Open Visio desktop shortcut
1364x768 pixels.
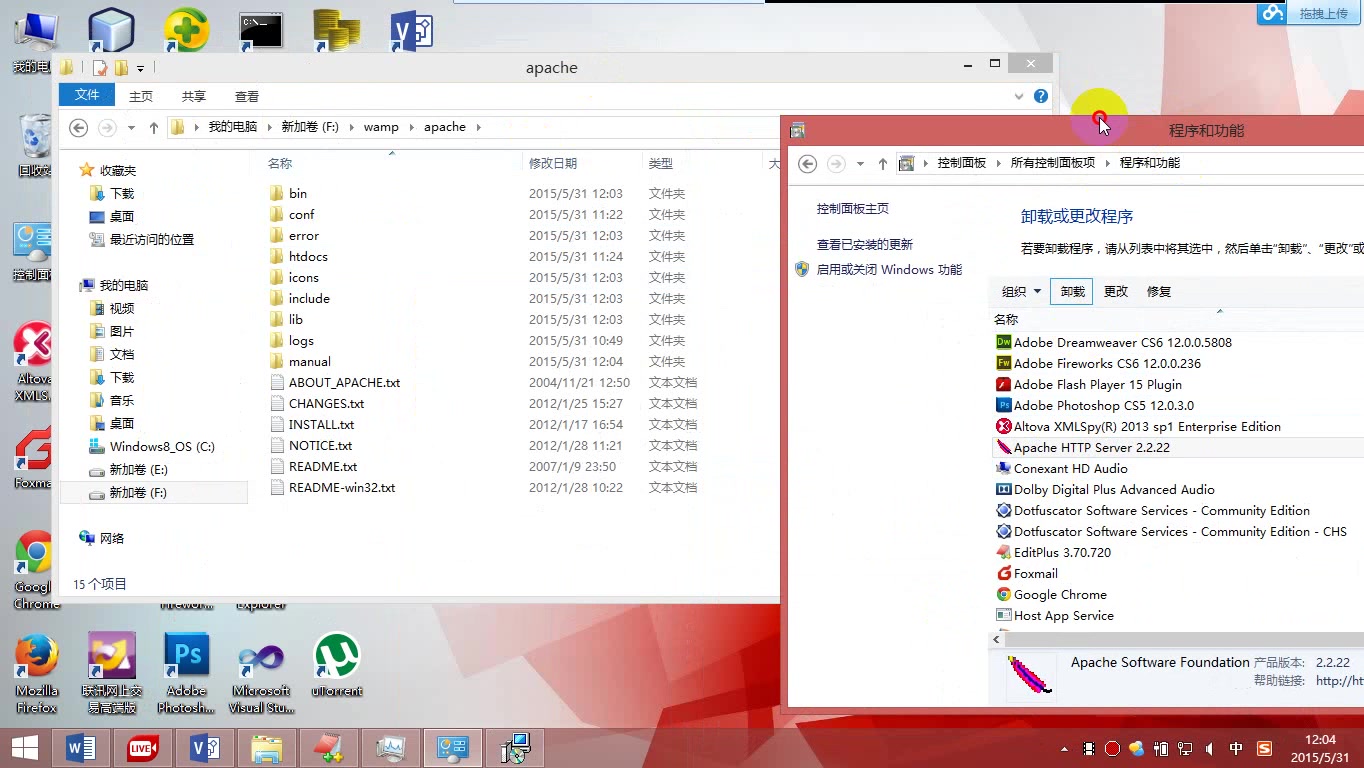[411, 31]
